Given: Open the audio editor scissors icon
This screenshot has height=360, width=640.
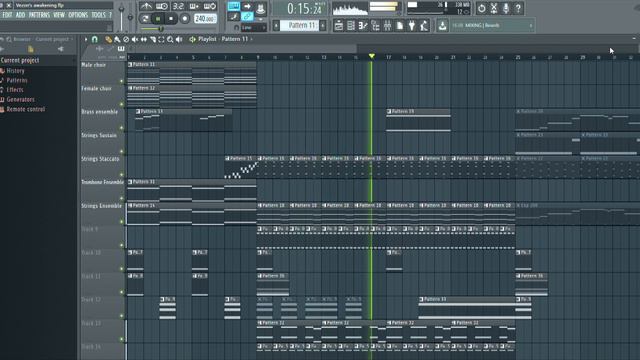Looking at the screenshot, I should (x=493, y=8).
